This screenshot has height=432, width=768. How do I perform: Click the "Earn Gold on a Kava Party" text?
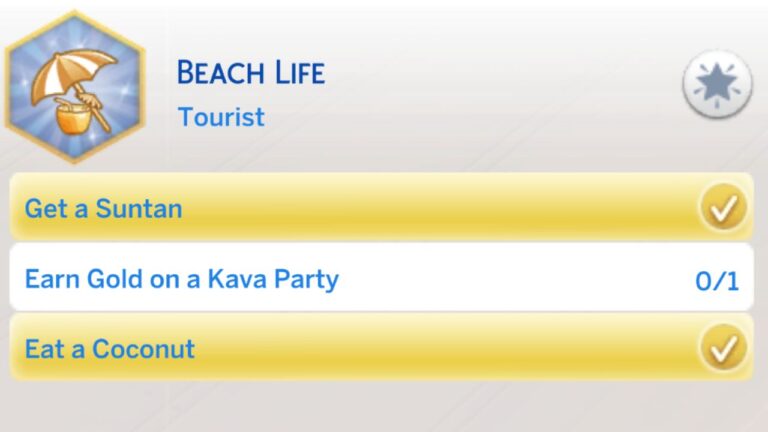coord(181,278)
